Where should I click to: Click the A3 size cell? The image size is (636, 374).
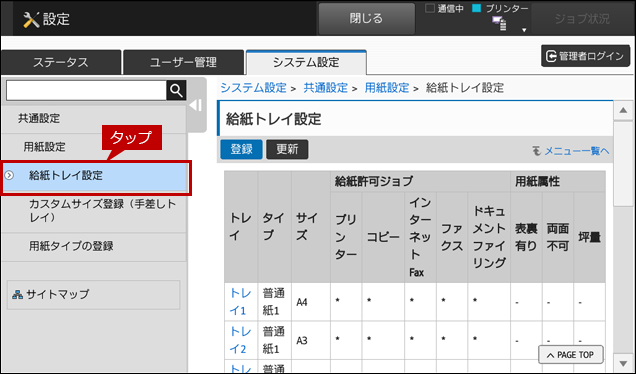click(x=310, y=340)
